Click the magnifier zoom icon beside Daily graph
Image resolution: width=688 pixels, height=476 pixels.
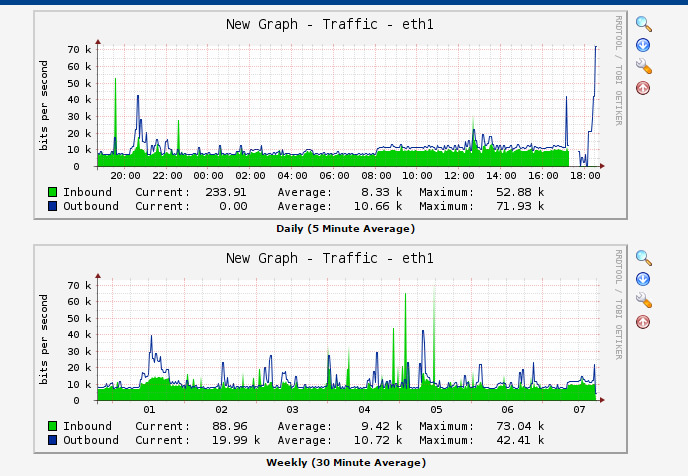[x=643, y=24]
